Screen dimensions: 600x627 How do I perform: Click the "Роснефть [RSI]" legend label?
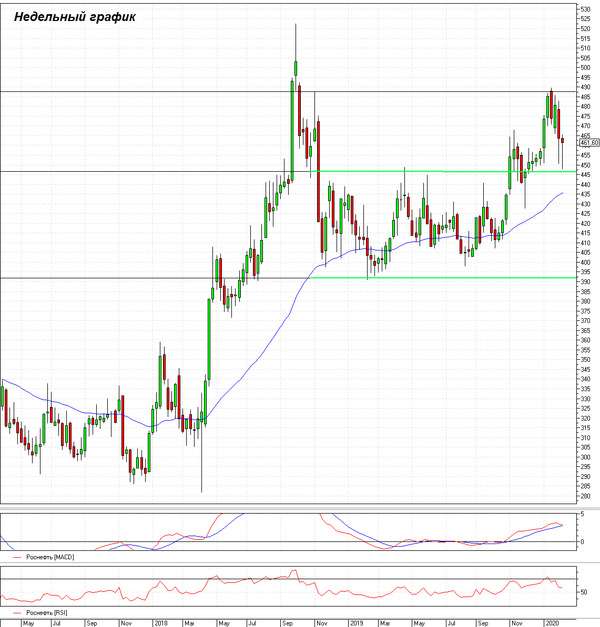coord(47,613)
